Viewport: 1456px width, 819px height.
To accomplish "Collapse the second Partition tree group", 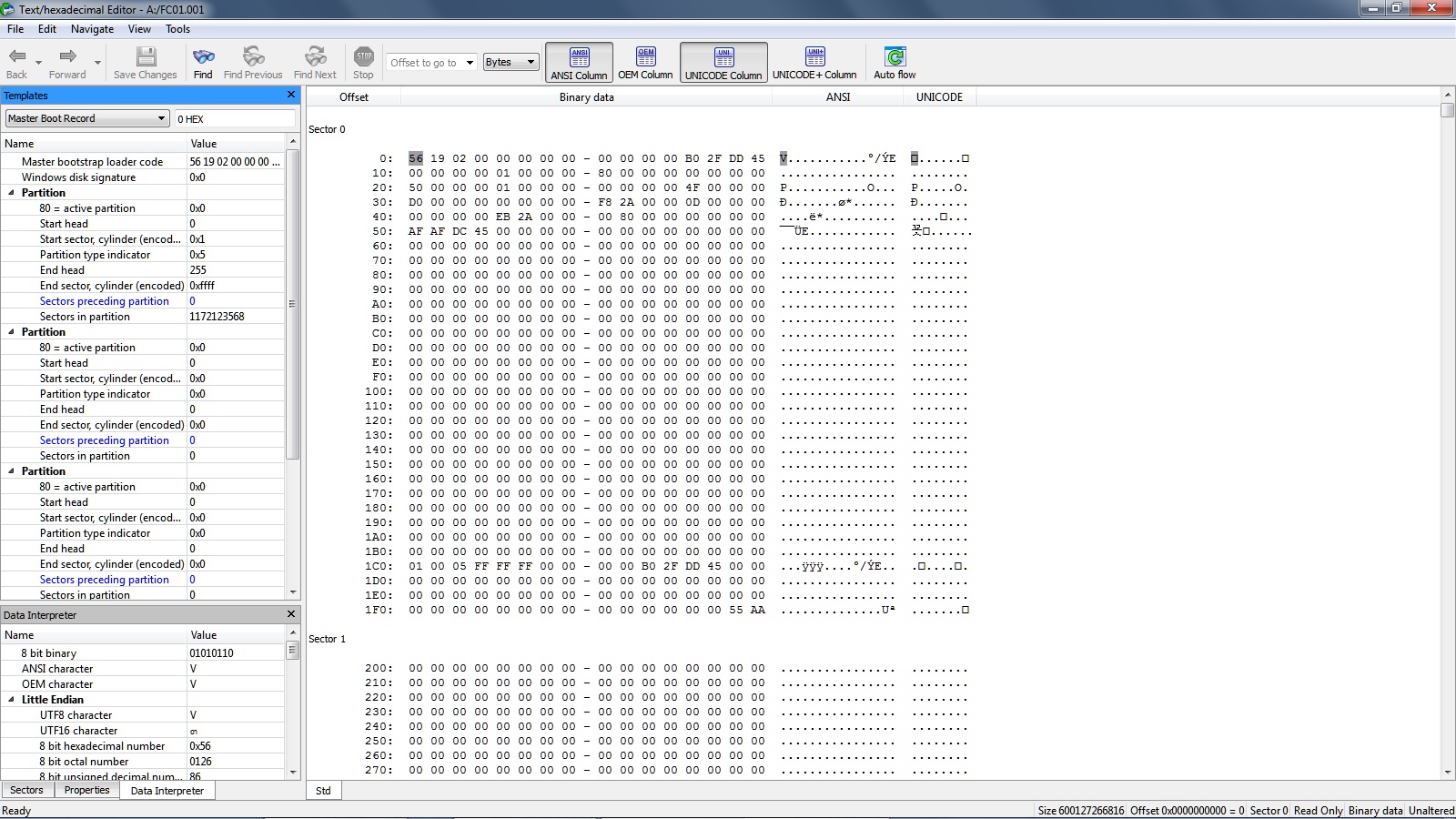I will pyautogui.click(x=11, y=332).
